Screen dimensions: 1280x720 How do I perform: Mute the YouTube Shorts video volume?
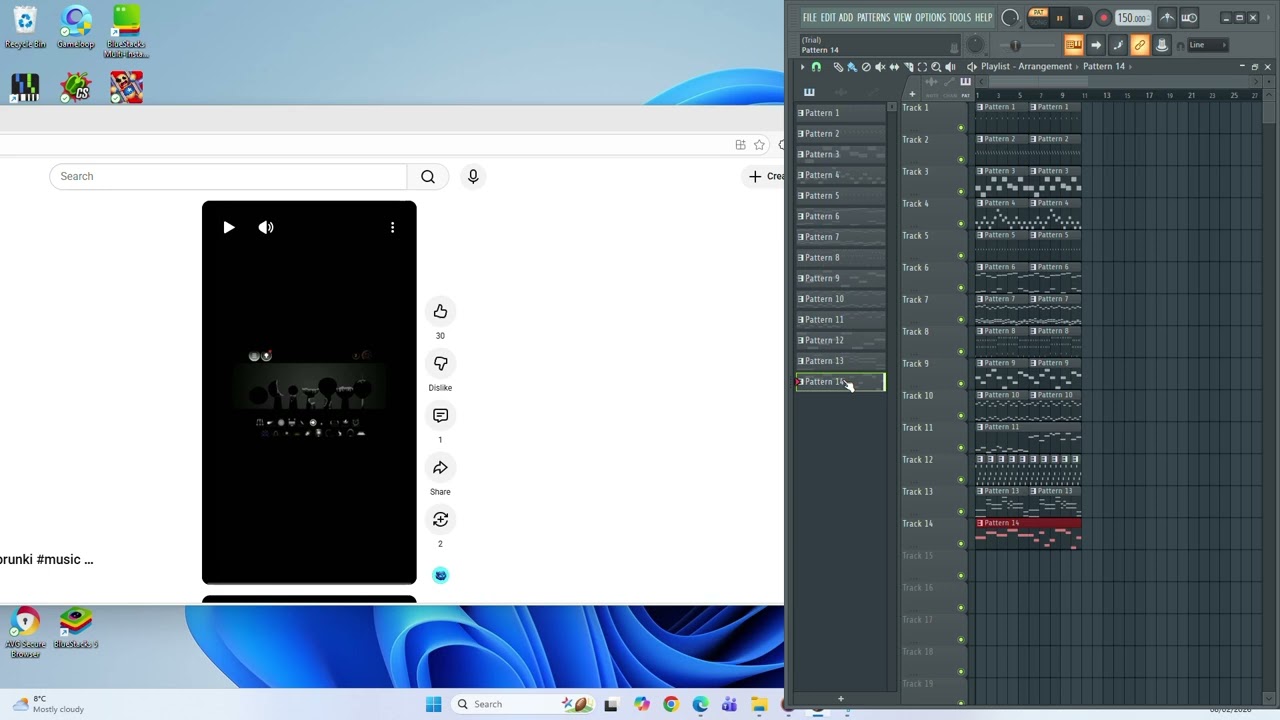coord(266,227)
